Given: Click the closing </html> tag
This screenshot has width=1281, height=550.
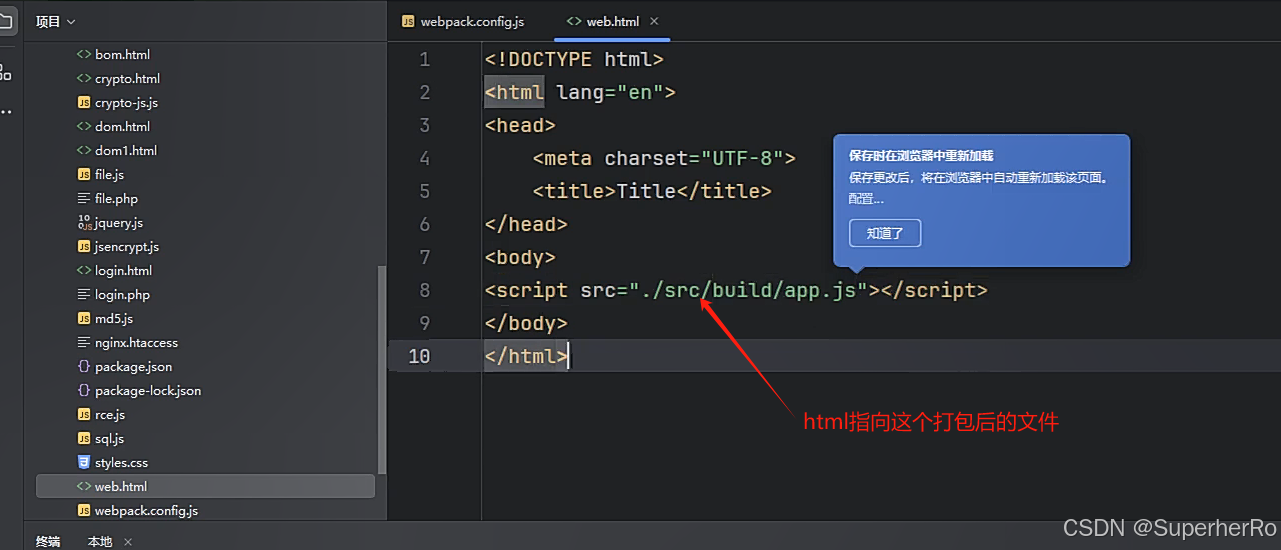Looking at the screenshot, I should (x=526, y=356).
